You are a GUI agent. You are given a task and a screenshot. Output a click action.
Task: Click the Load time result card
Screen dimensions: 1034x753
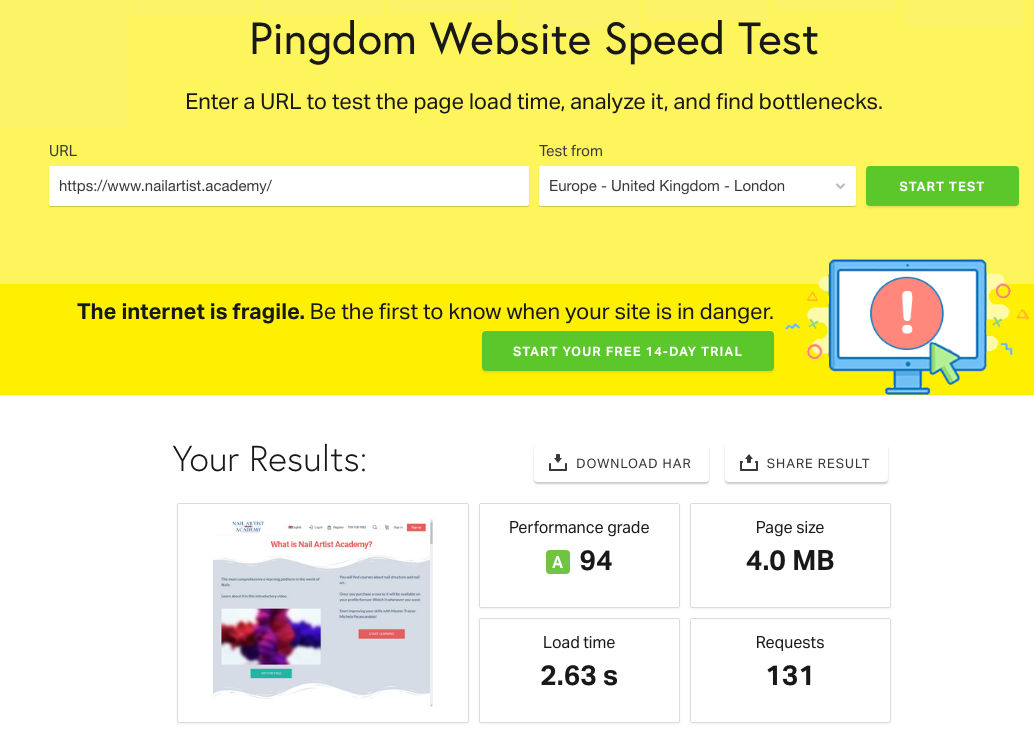click(x=579, y=670)
